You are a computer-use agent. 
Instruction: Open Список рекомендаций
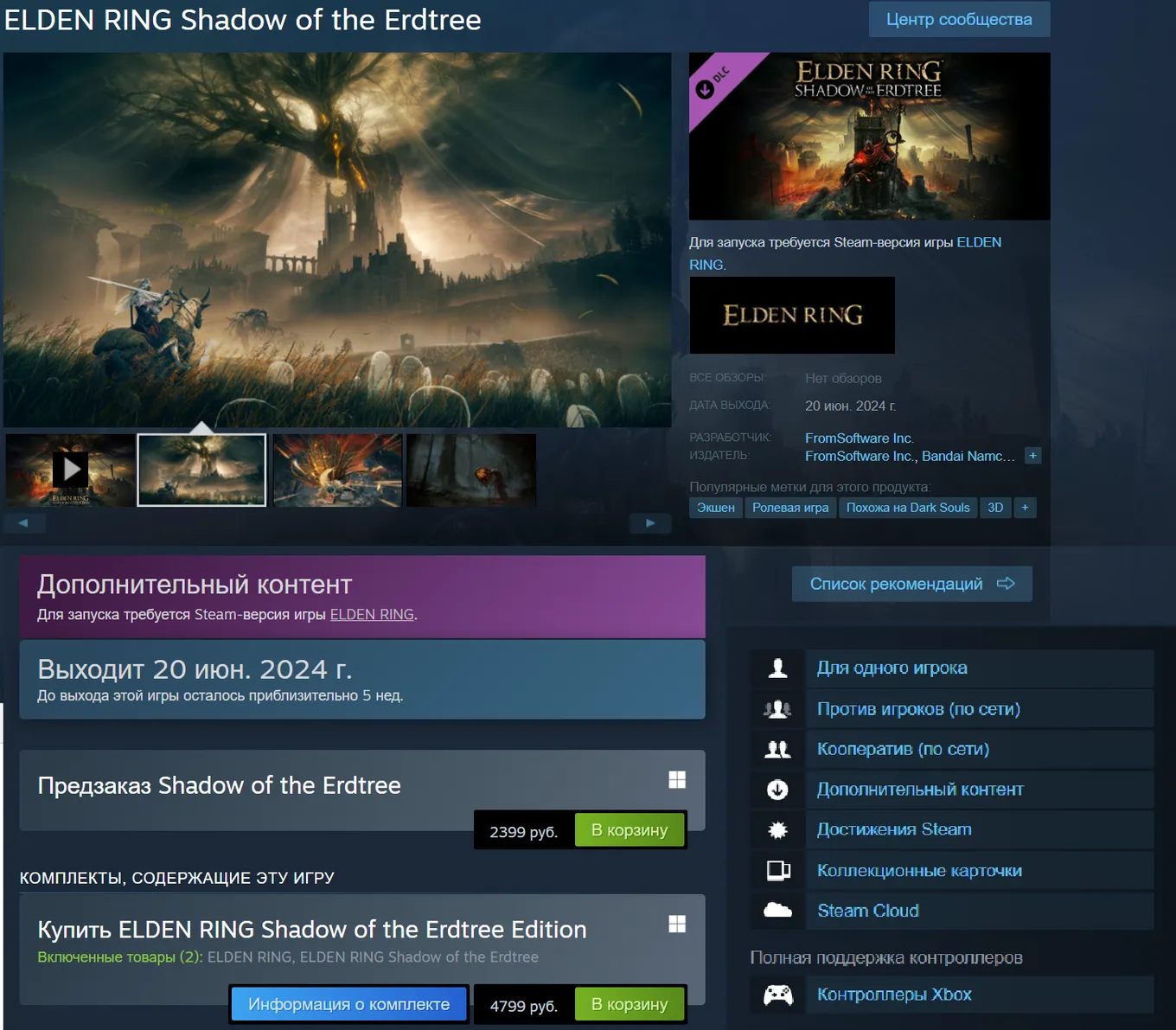point(912,584)
